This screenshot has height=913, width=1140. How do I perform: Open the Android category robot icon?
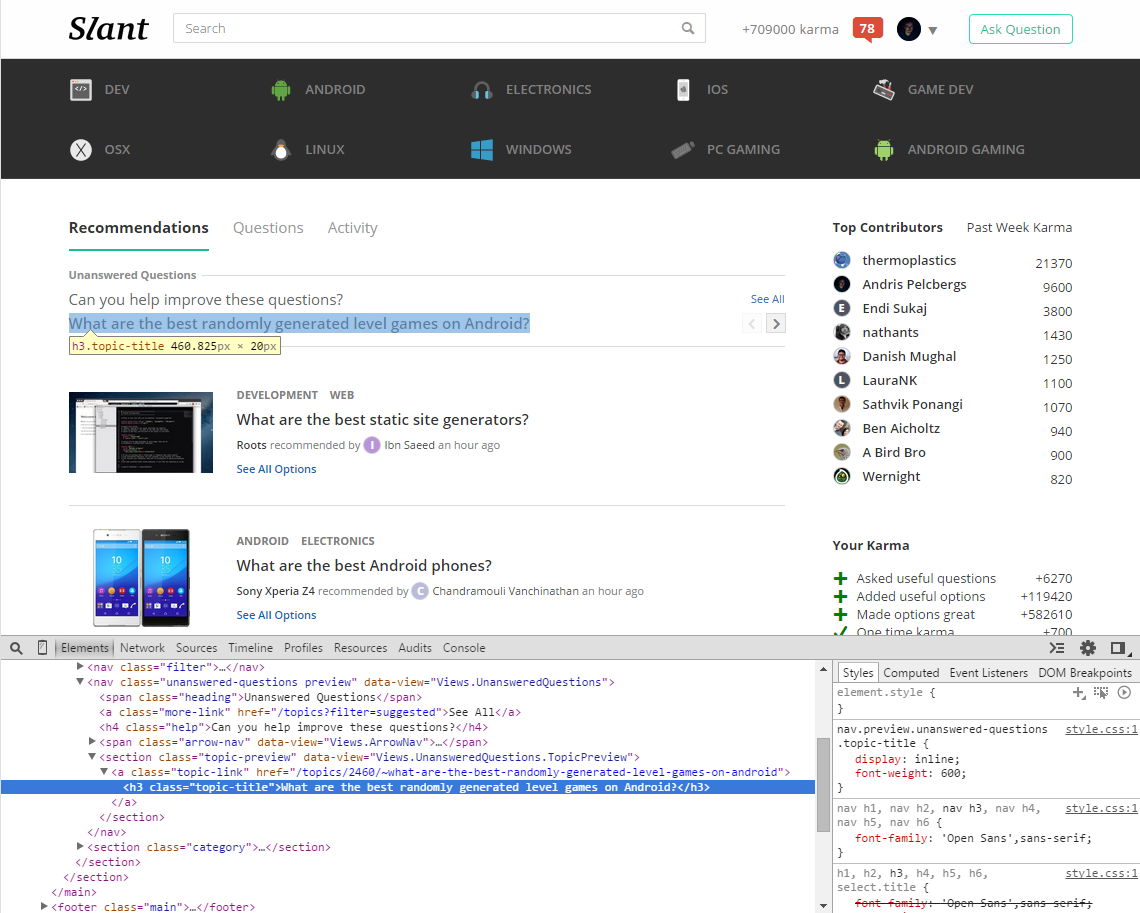(281, 89)
